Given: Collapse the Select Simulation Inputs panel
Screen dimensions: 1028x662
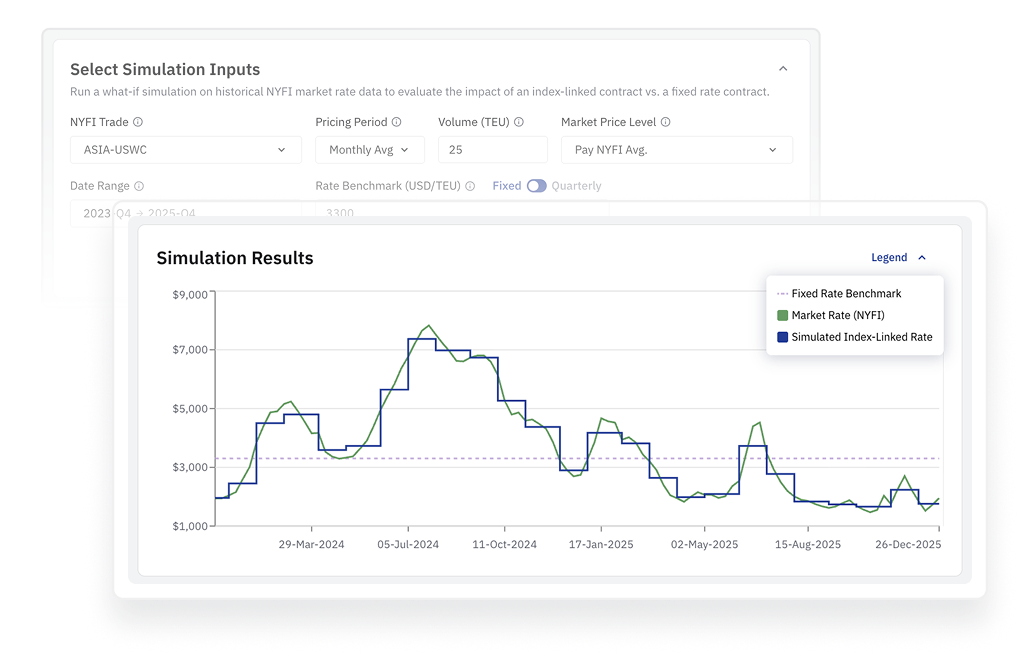Looking at the screenshot, I should (783, 69).
